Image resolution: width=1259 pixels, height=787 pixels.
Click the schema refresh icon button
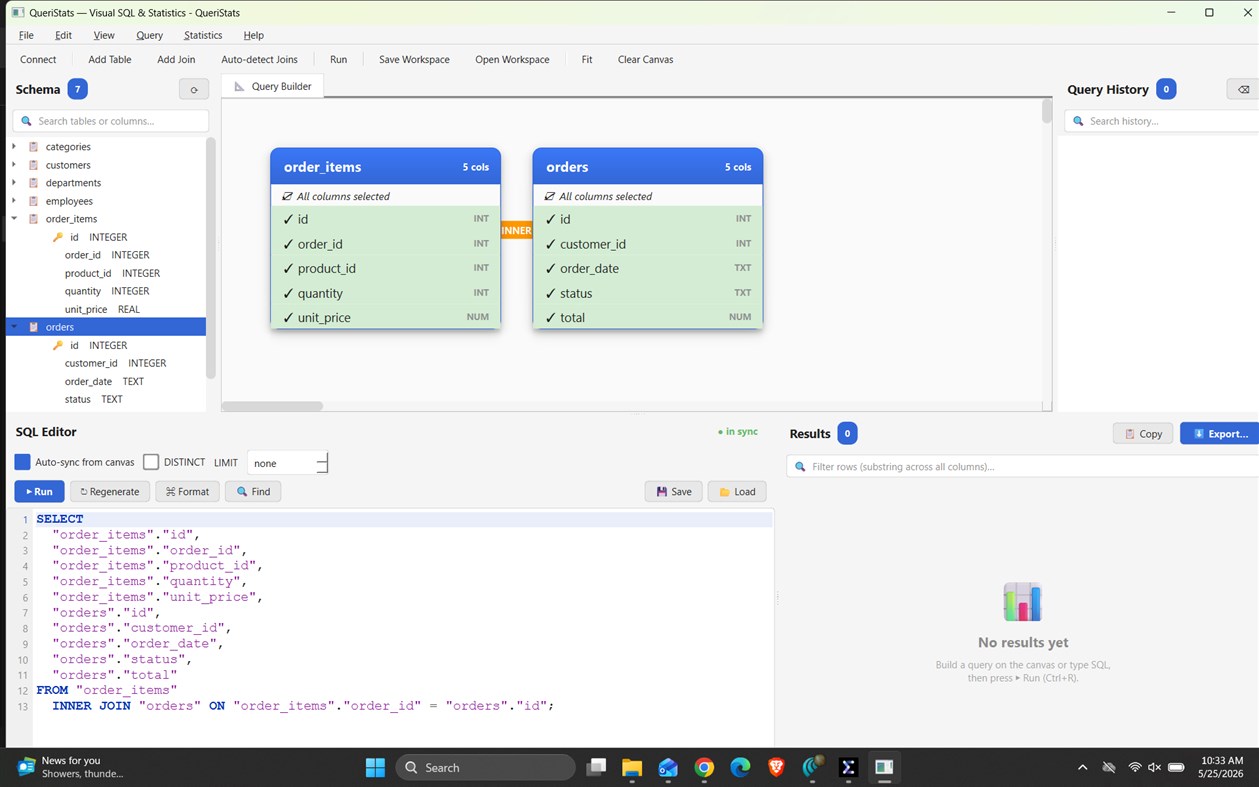pos(194,89)
